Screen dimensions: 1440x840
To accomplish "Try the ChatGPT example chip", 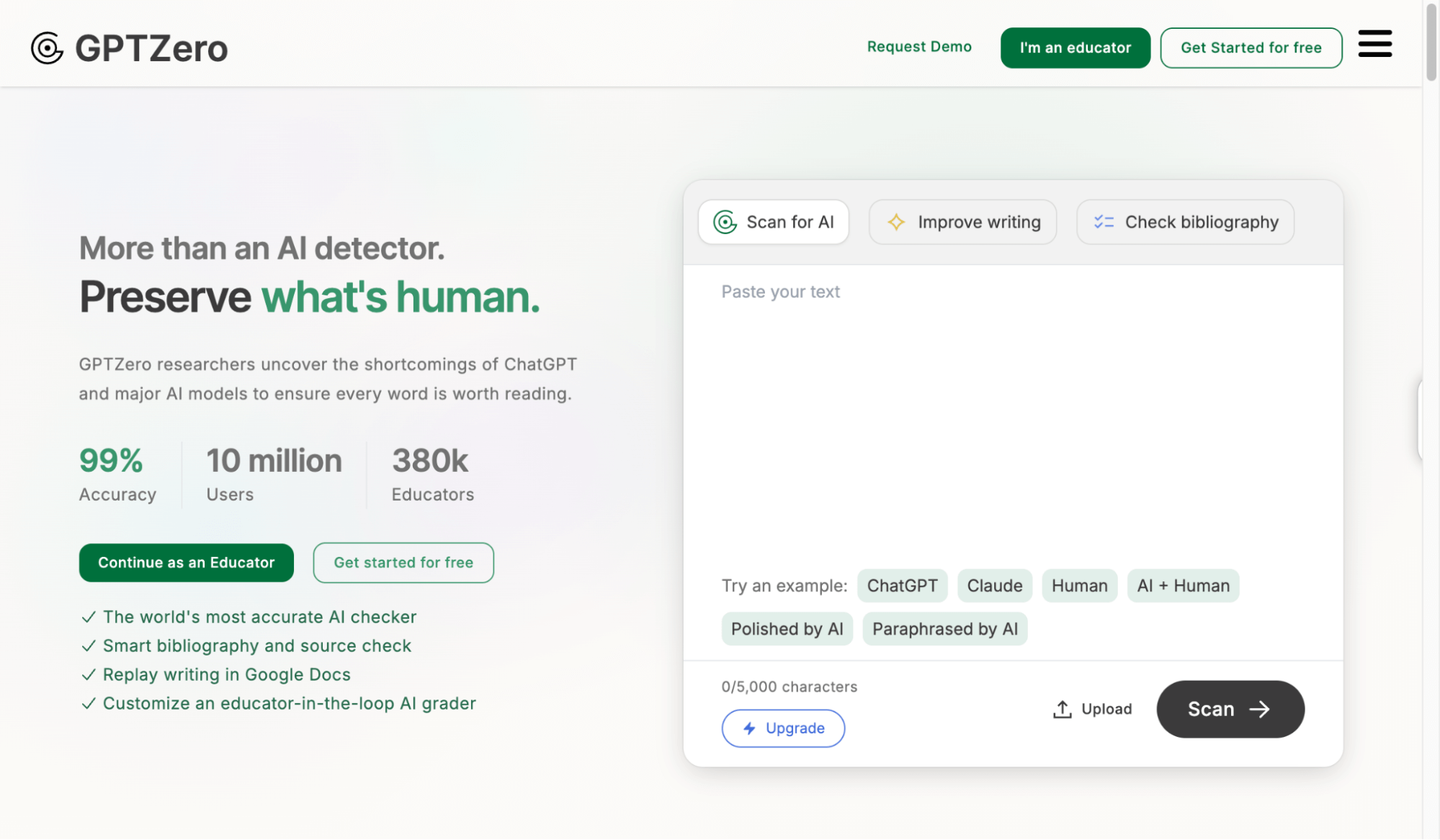I will (902, 586).
